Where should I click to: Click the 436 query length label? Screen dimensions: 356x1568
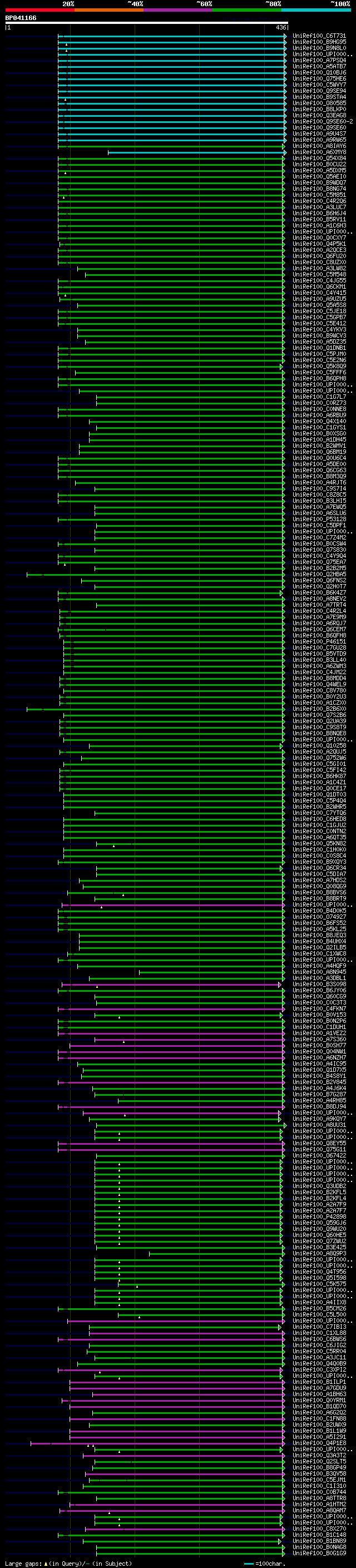point(280,27)
